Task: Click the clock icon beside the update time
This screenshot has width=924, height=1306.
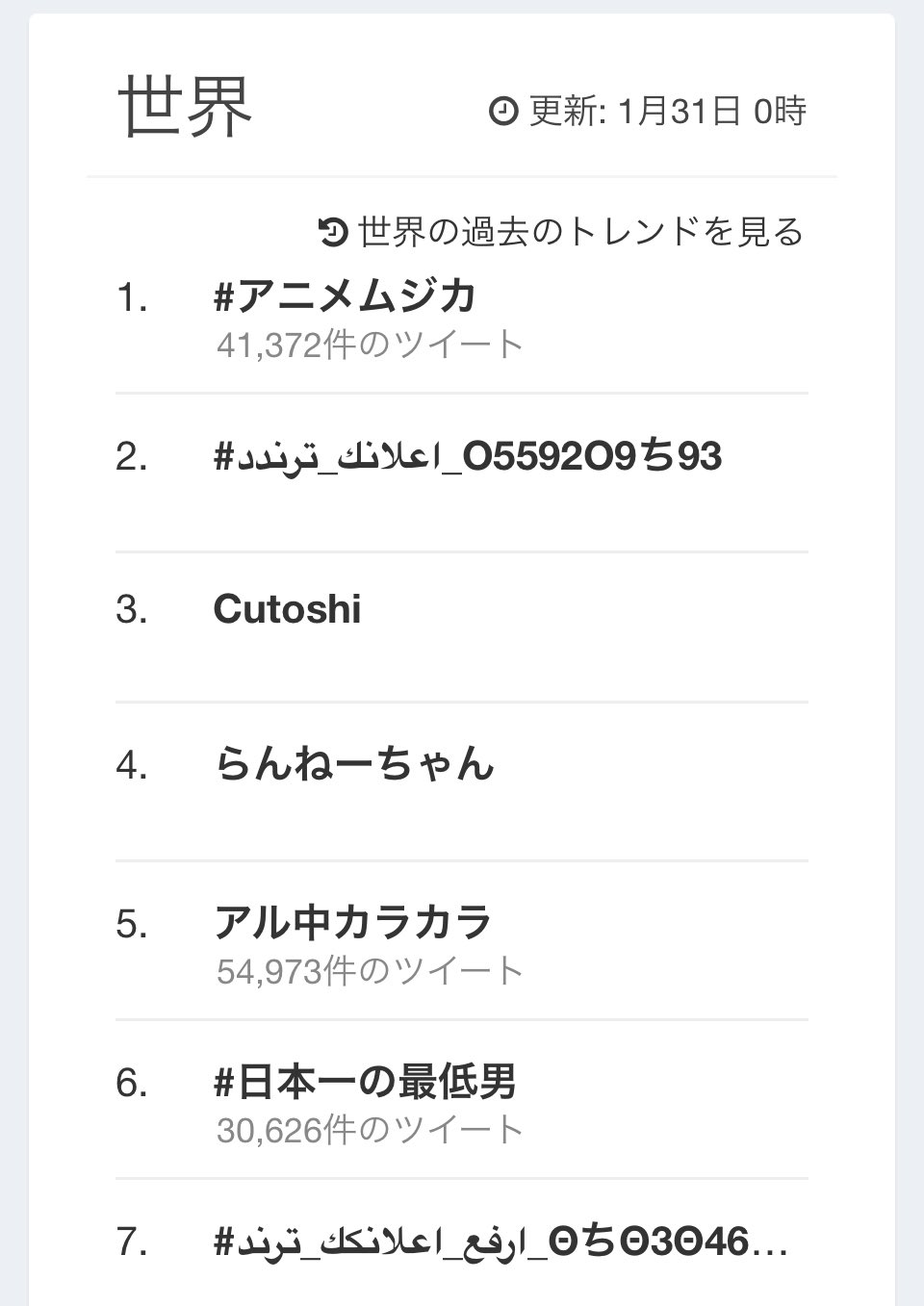Action: pos(503,112)
